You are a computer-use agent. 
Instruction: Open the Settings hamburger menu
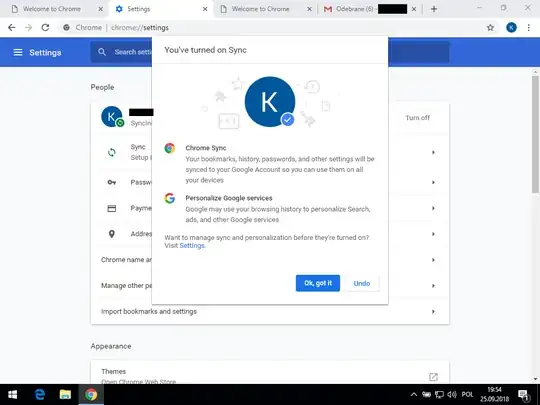click(x=18, y=52)
